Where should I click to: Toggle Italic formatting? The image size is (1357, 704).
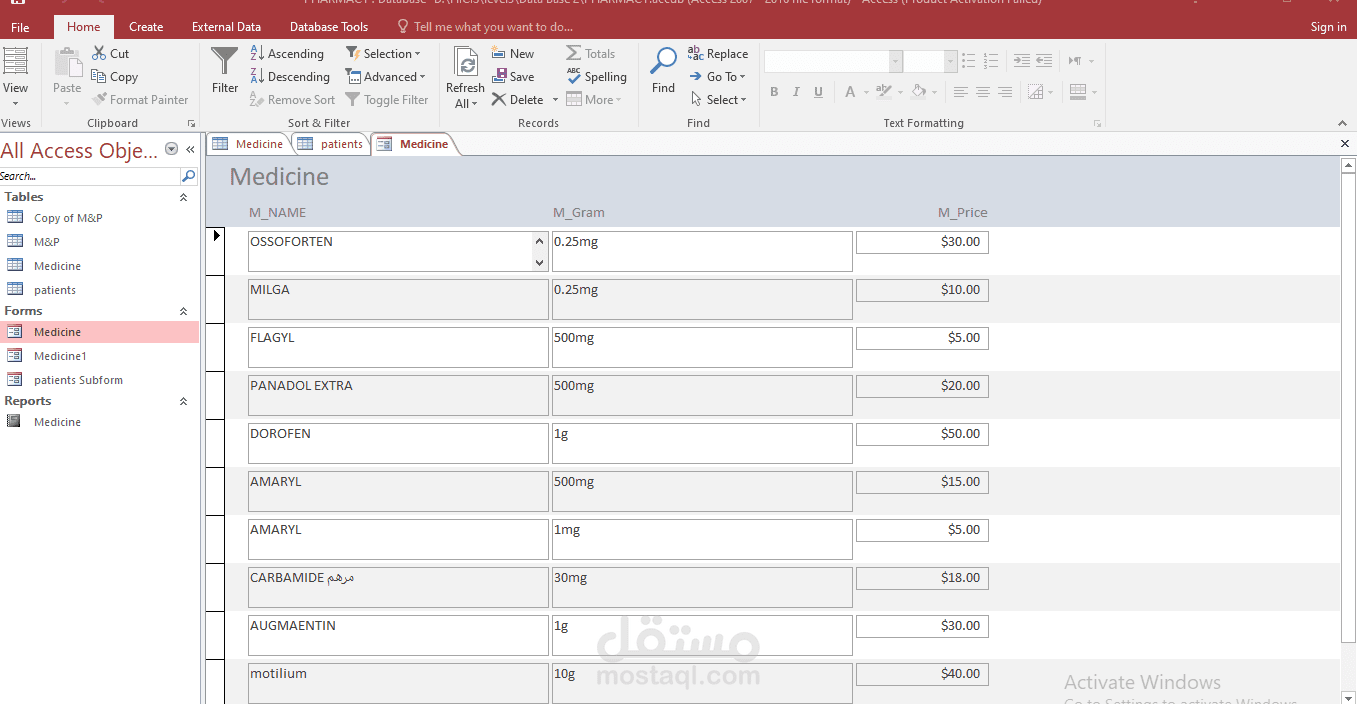[x=796, y=92]
